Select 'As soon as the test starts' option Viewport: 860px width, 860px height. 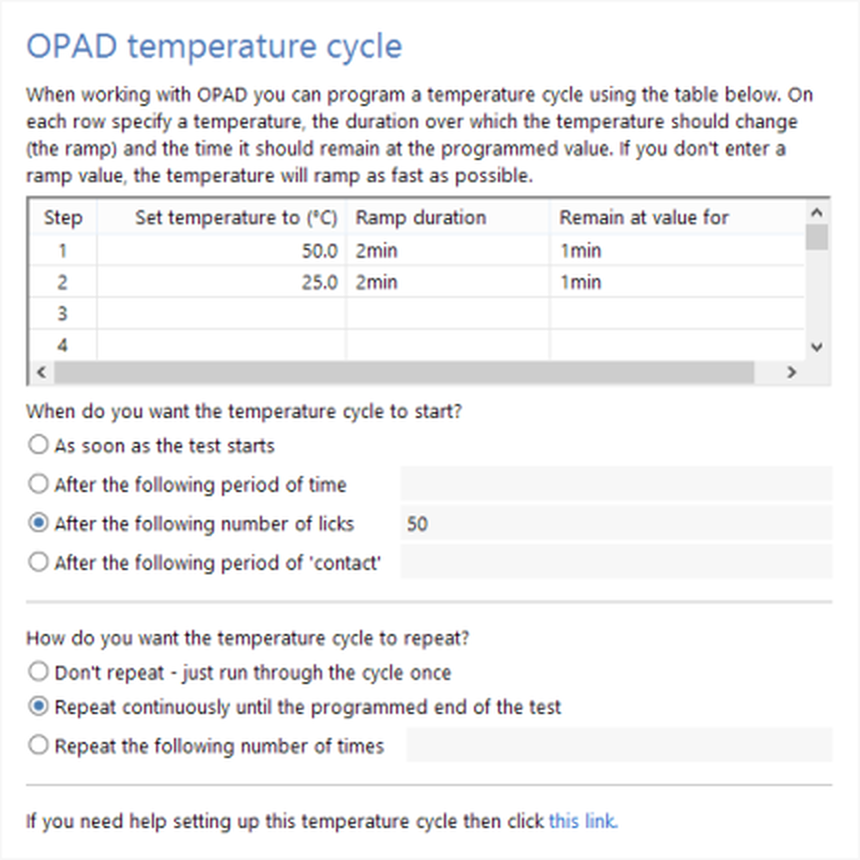click(x=38, y=445)
